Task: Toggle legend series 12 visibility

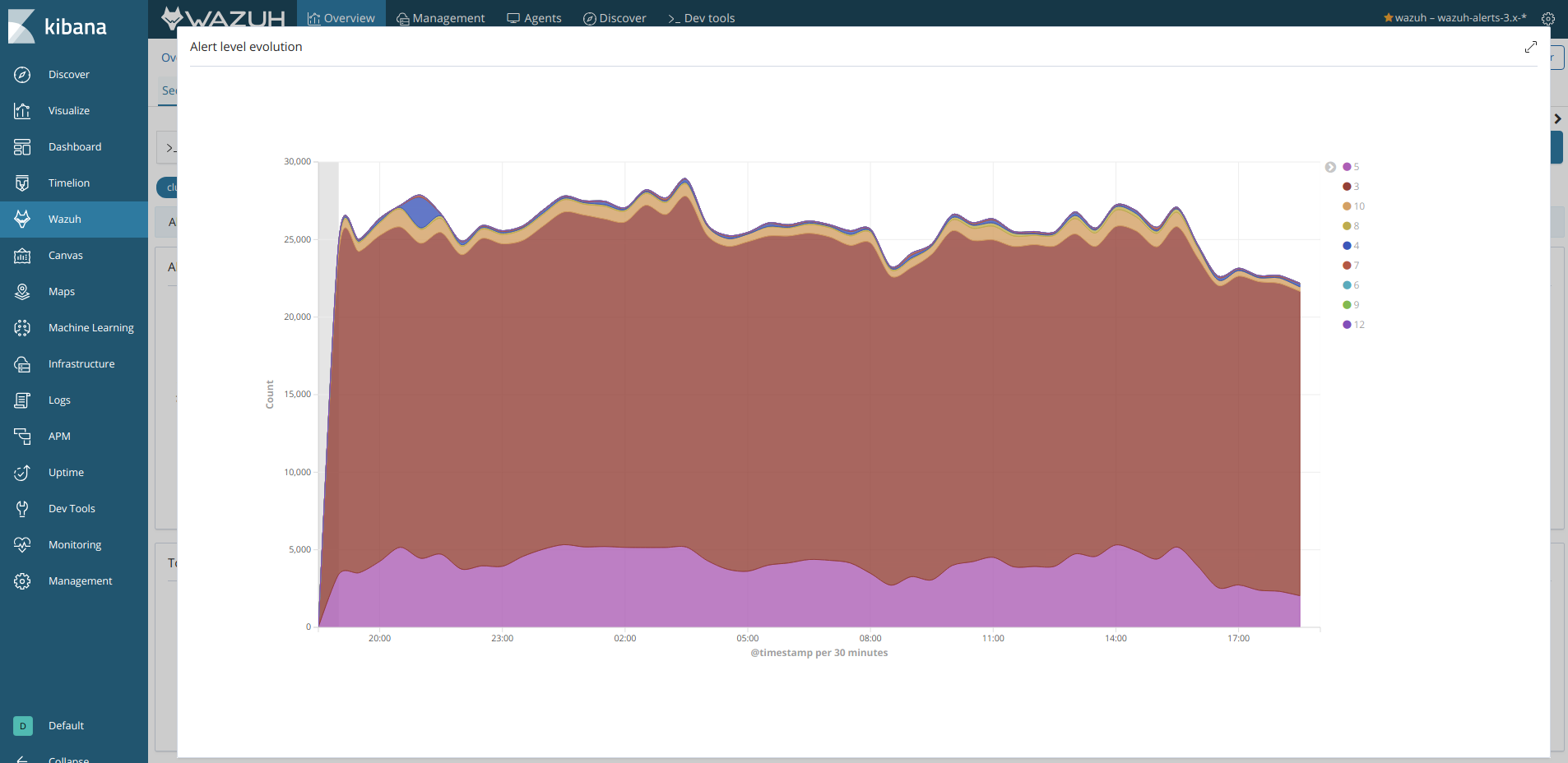Action: pos(1358,325)
